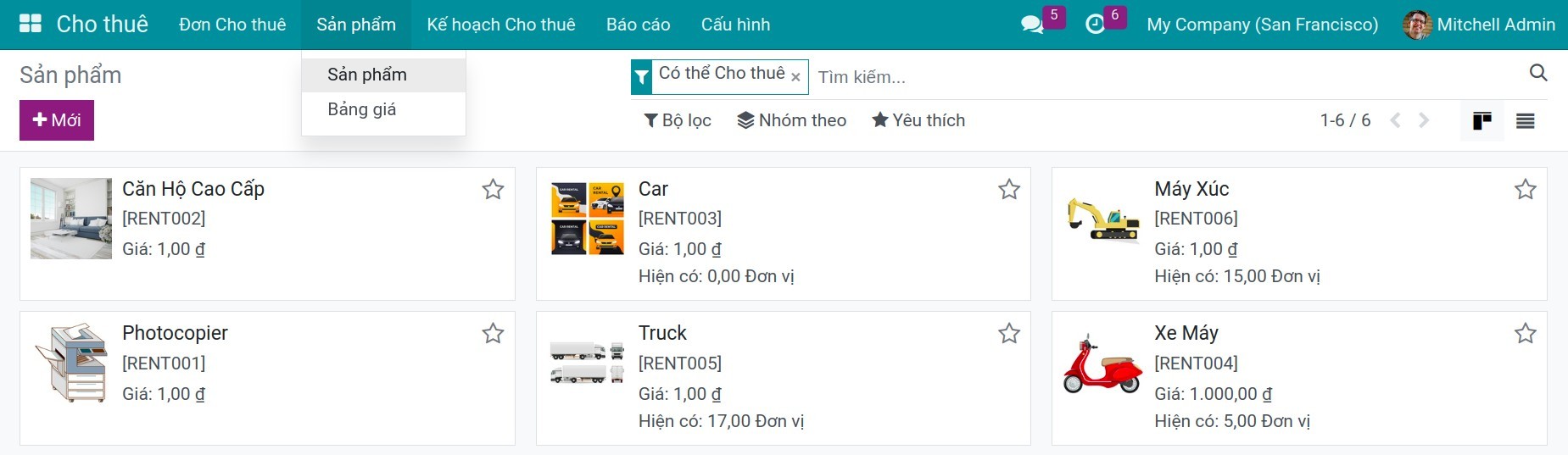The width and height of the screenshot is (1568, 455).
Task: Click the search magnifier icon
Action: coord(1537,73)
